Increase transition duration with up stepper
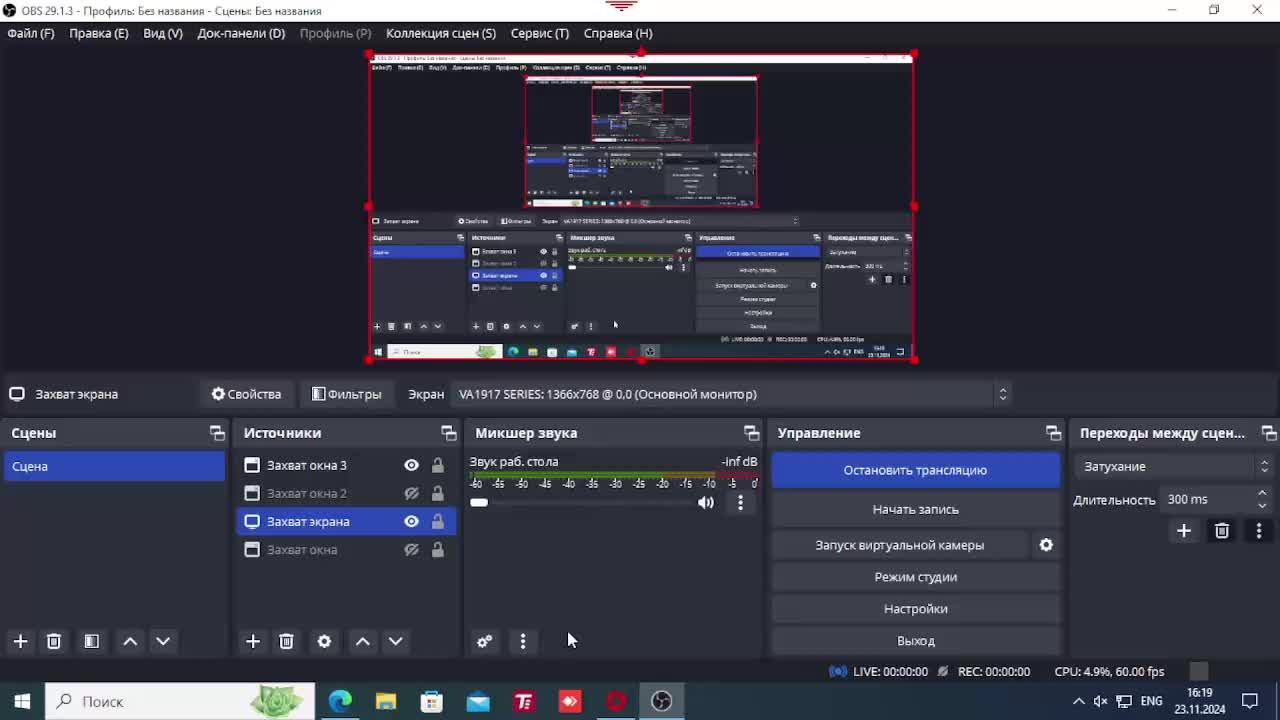This screenshot has width=1280, height=720. coord(1262,494)
